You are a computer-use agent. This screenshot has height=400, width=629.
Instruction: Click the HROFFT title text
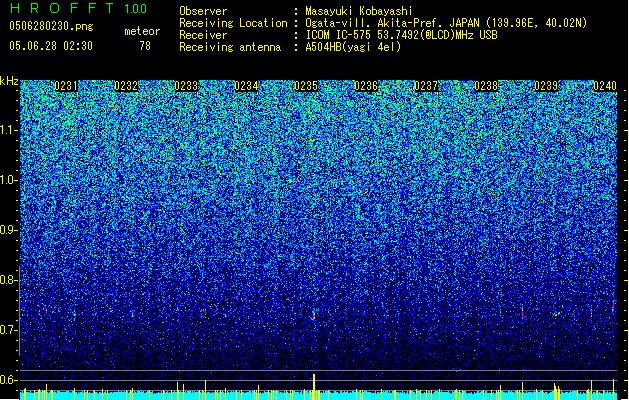tap(62, 8)
